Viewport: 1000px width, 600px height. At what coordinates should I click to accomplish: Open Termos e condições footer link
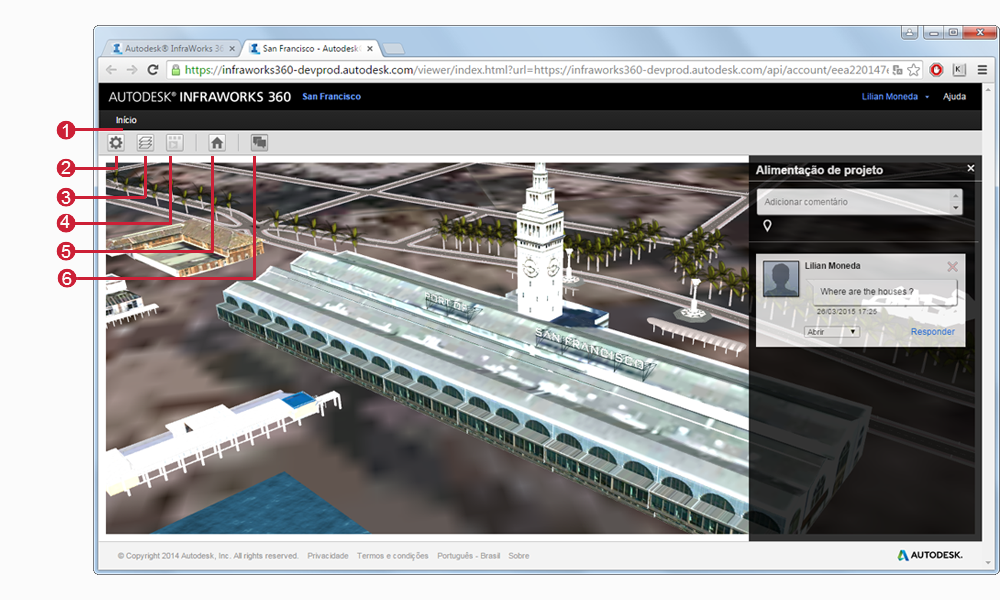click(x=393, y=555)
